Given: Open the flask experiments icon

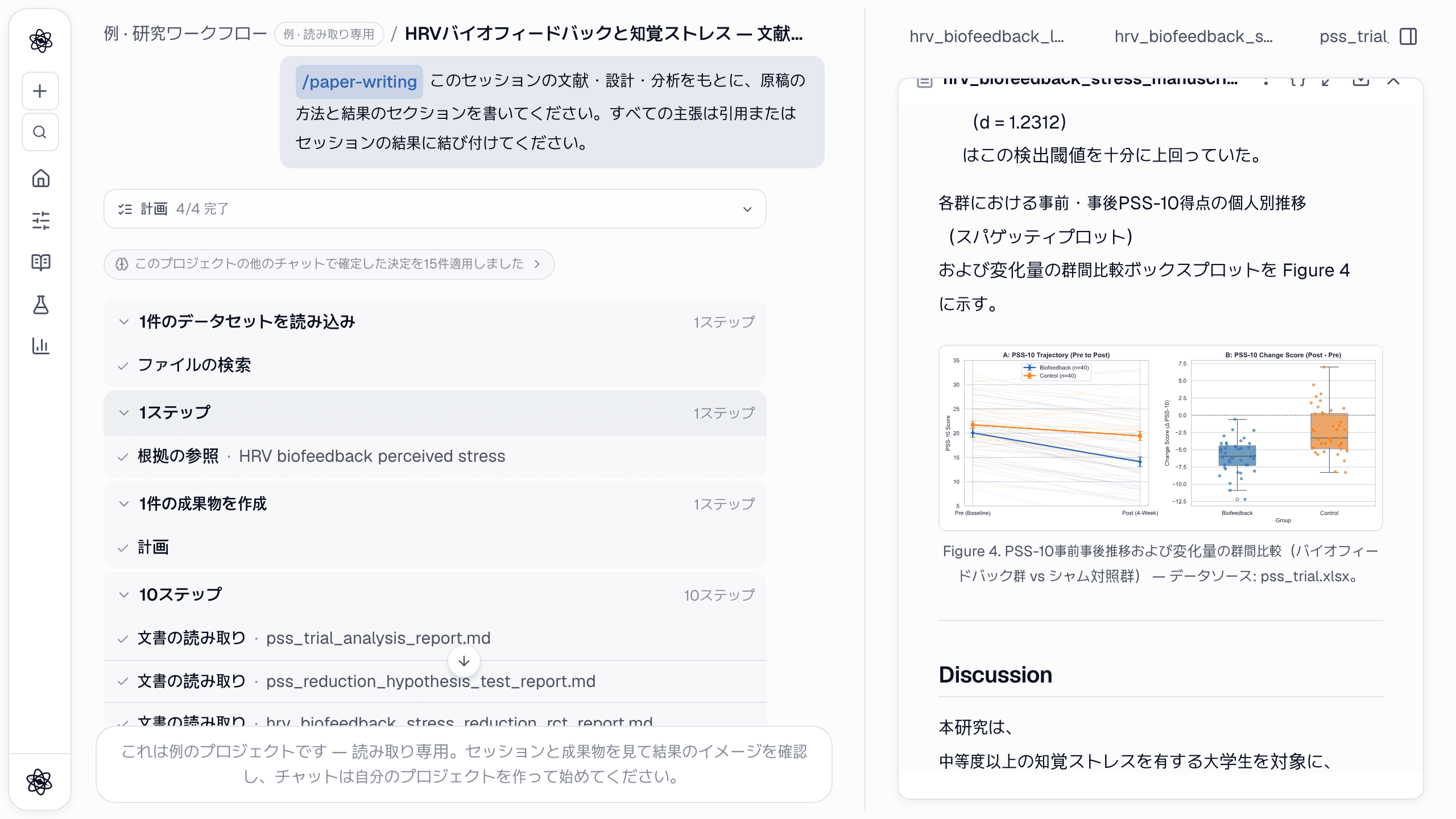Looking at the screenshot, I should (x=40, y=305).
